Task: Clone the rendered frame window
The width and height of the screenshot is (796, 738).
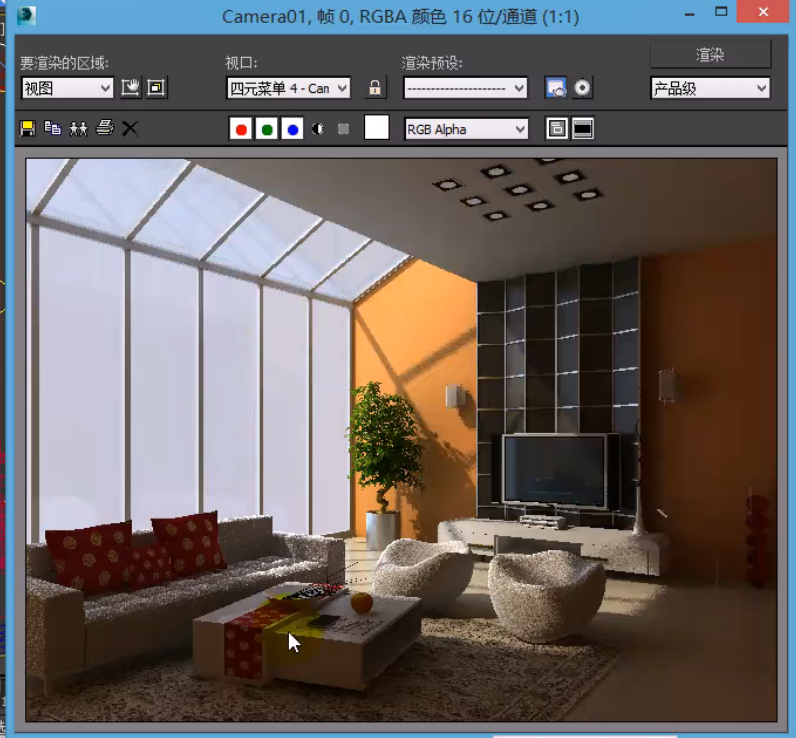Action: pyautogui.click(x=78, y=129)
